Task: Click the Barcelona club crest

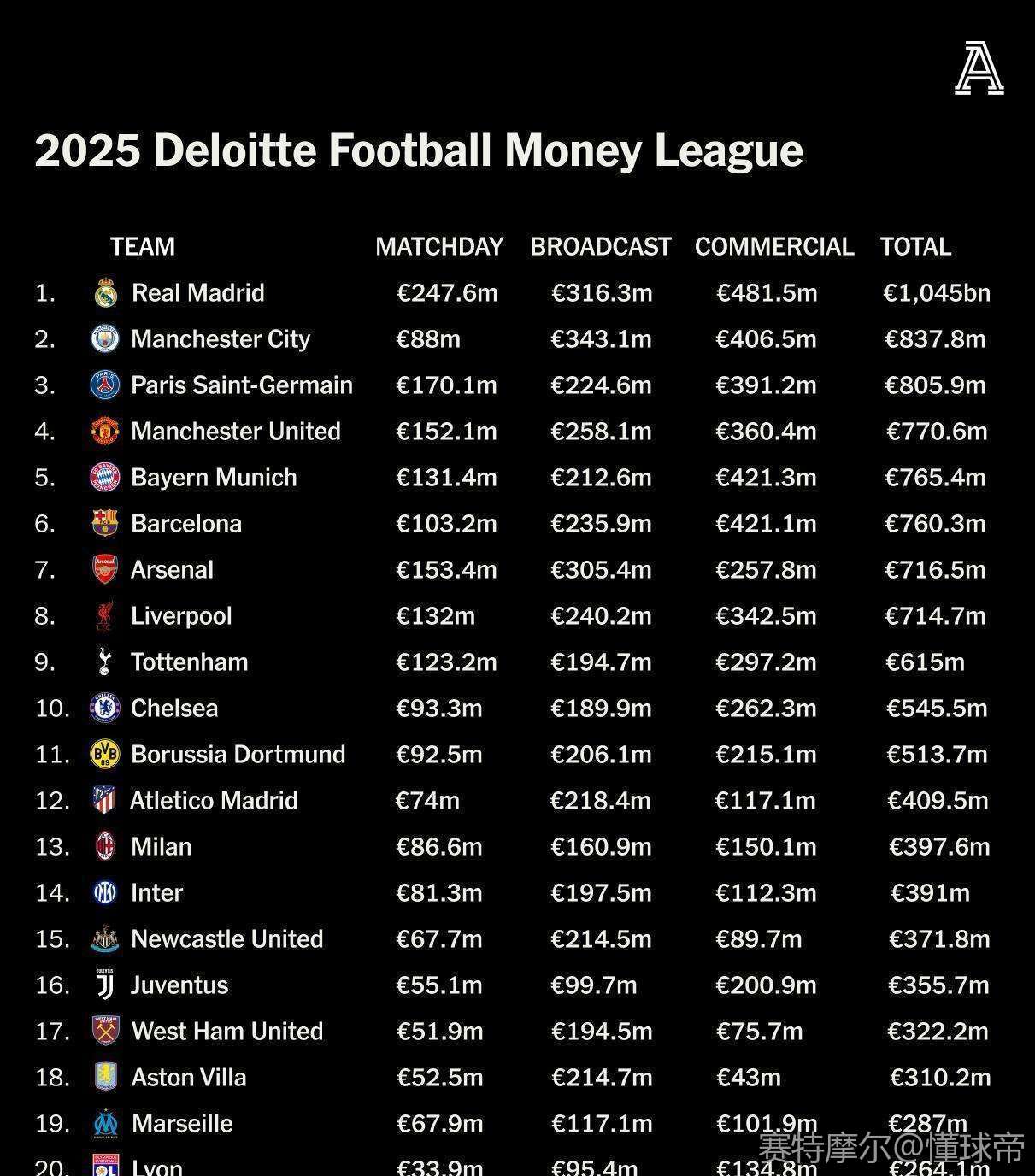Action: (105, 524)
